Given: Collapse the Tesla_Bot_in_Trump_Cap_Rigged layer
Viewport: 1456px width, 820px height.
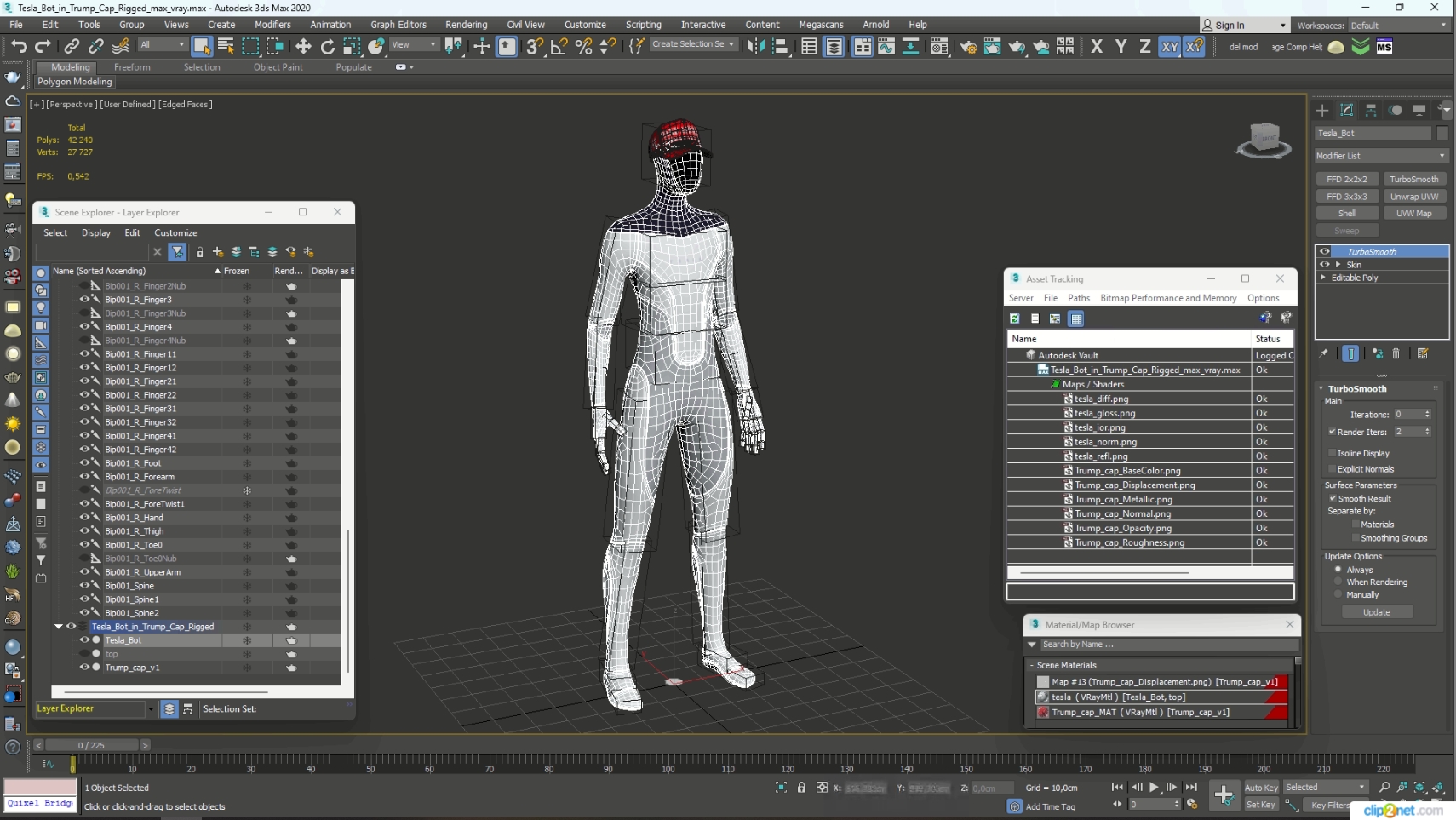Looking at the screenshot, I should click(59, 627).
